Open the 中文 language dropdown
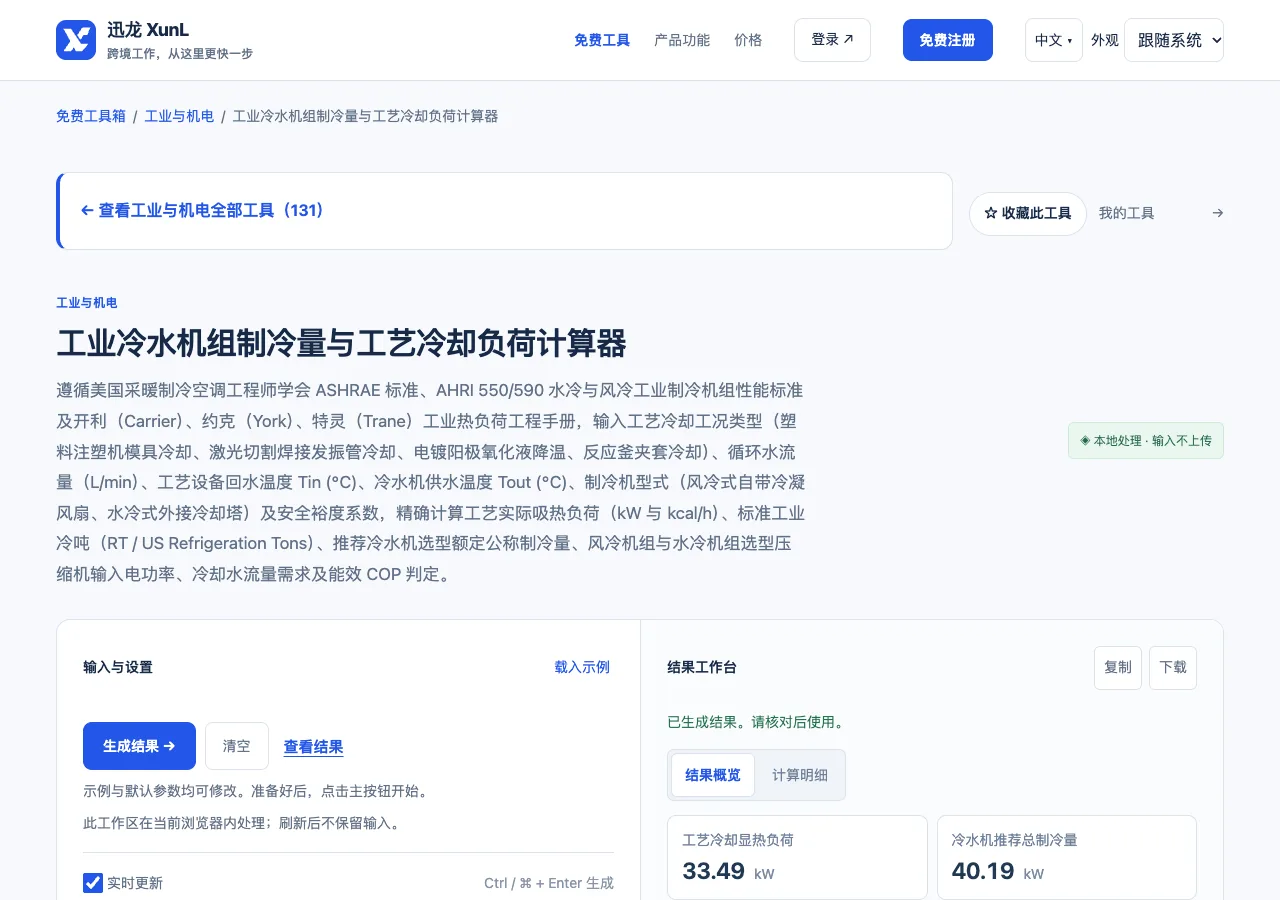The height and width of the screenshot is (900, 1280). tap(1053, 40)
